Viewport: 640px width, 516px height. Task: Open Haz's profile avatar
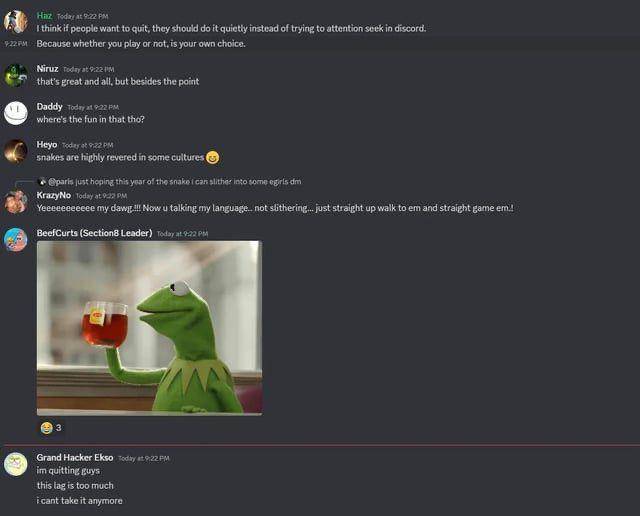coord(16,22)
